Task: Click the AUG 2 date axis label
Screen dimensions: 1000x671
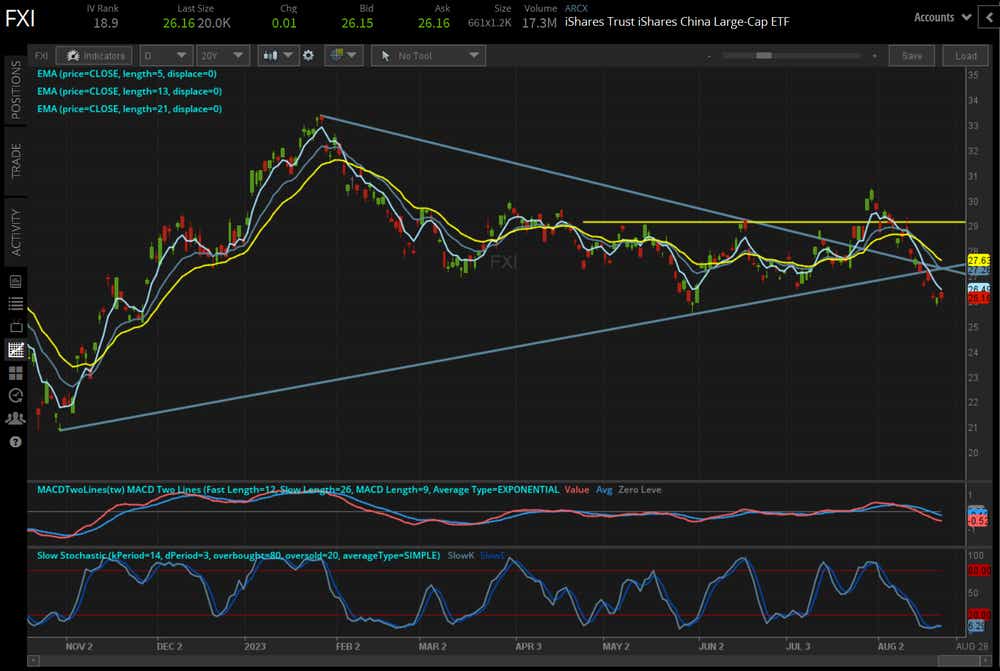Action: (x=890, y=647)
